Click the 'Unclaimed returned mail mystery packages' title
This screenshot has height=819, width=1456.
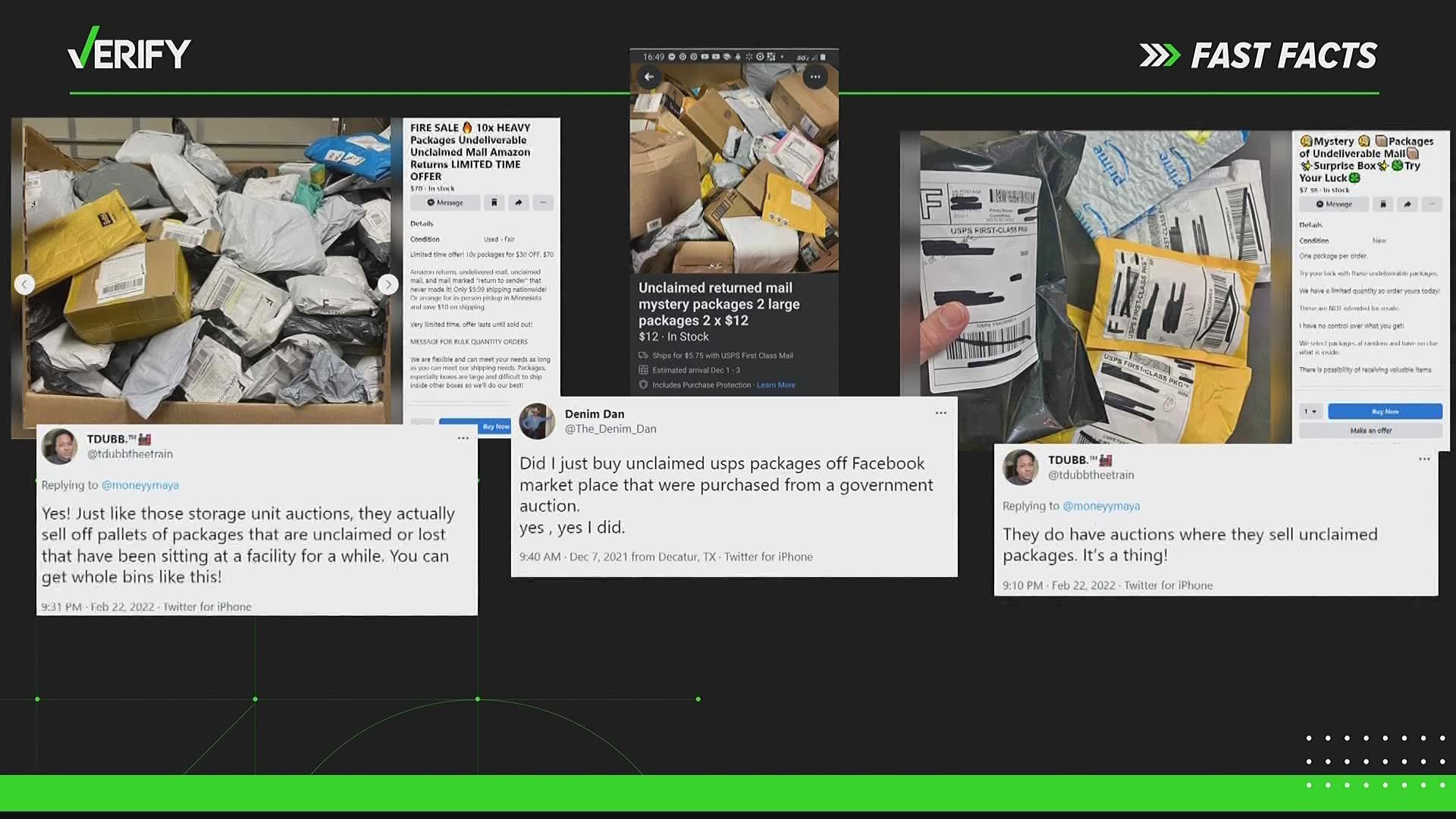(x=719, y=304)
